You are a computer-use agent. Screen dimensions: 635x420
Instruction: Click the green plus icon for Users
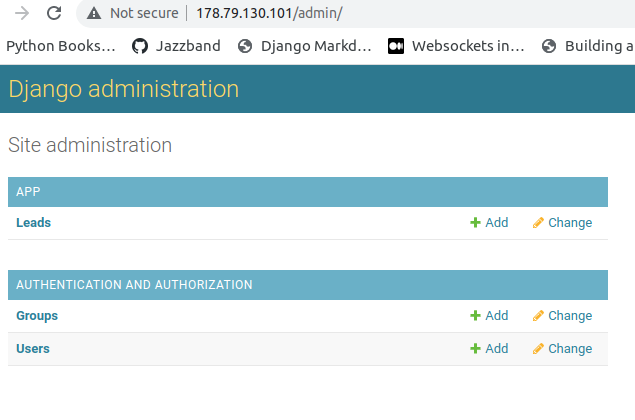475,348
